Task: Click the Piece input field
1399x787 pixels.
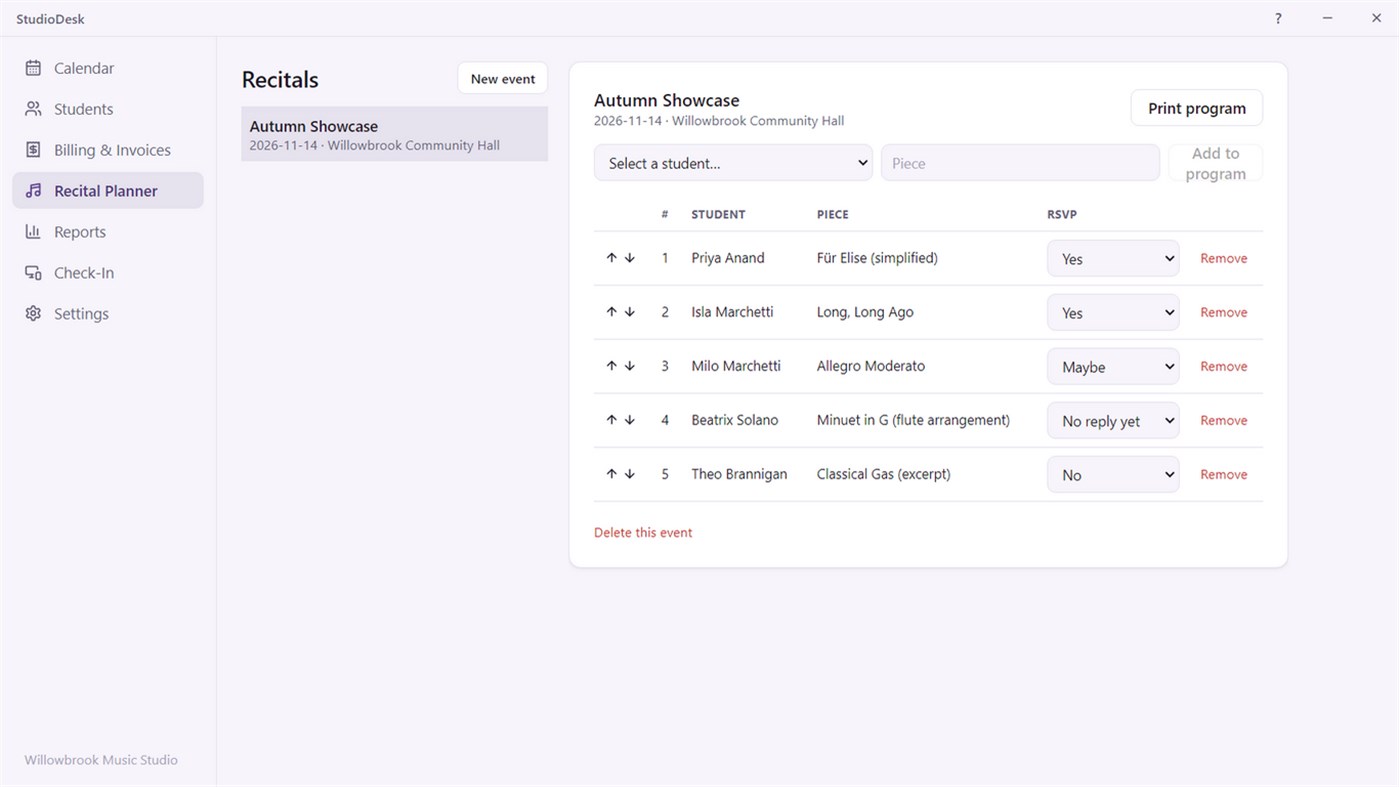Action: (1020, 163)
